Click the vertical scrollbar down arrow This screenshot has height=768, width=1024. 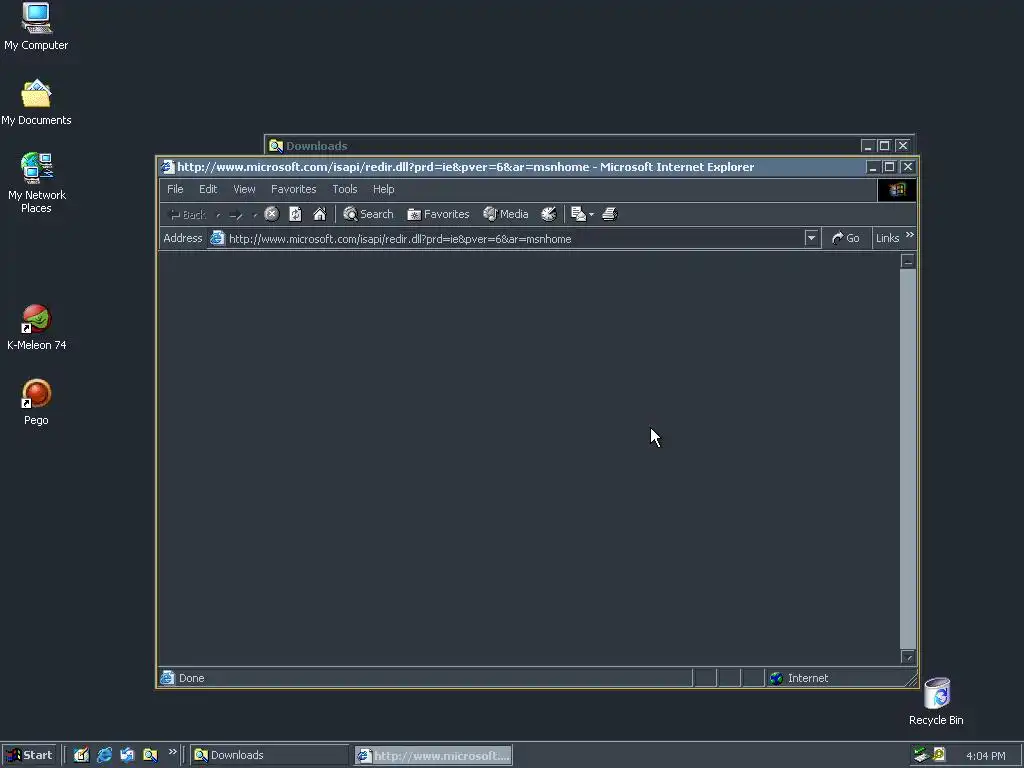click(x=908, y=656)
